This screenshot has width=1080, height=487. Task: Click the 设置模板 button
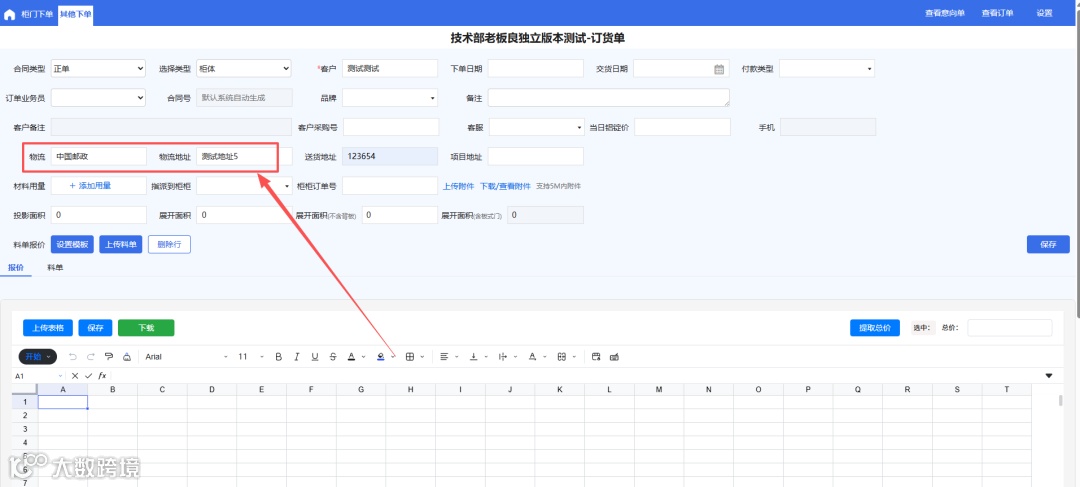[x=72, y=245]
